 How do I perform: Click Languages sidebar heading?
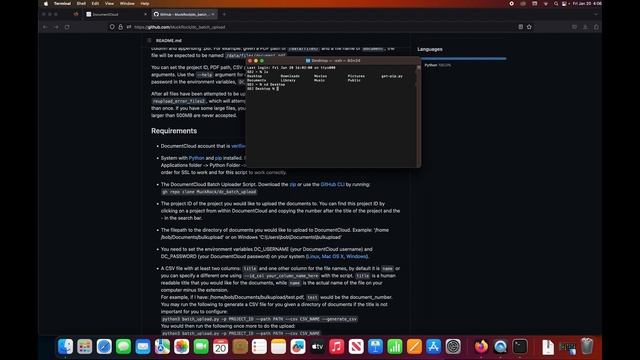click(x=430, y=49)
